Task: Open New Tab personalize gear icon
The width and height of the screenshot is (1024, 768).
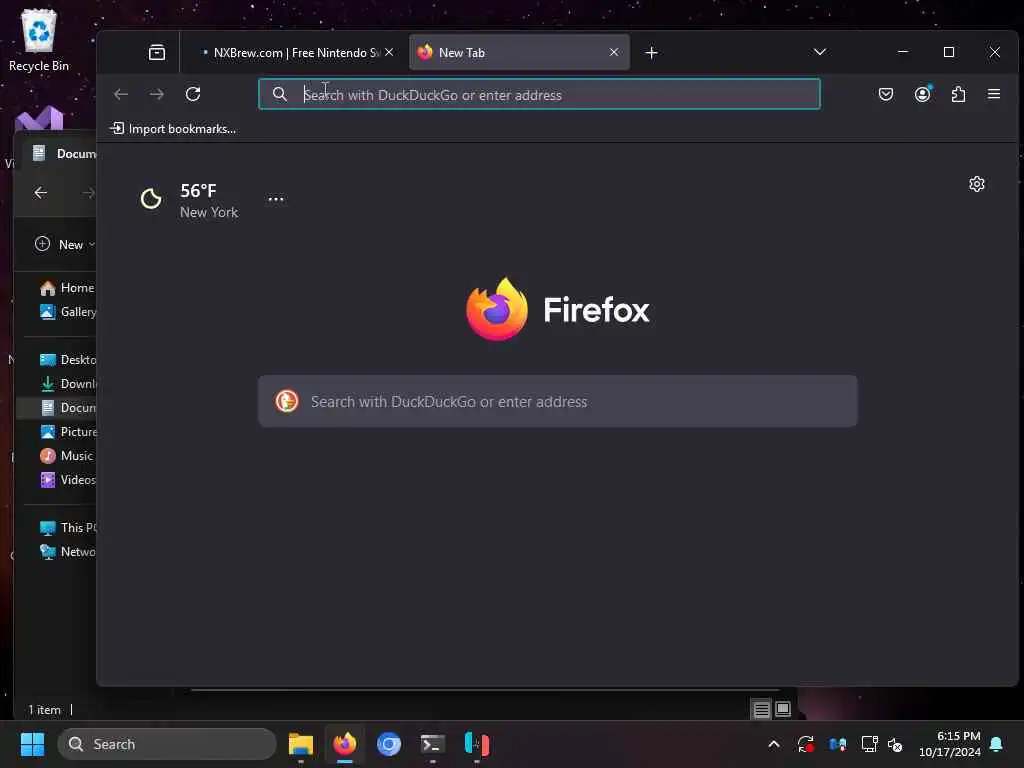Action: [x=976, y=184]
